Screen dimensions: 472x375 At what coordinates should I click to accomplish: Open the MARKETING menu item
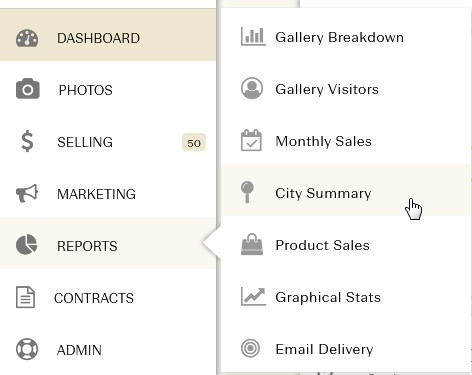[x=108, y=194]
